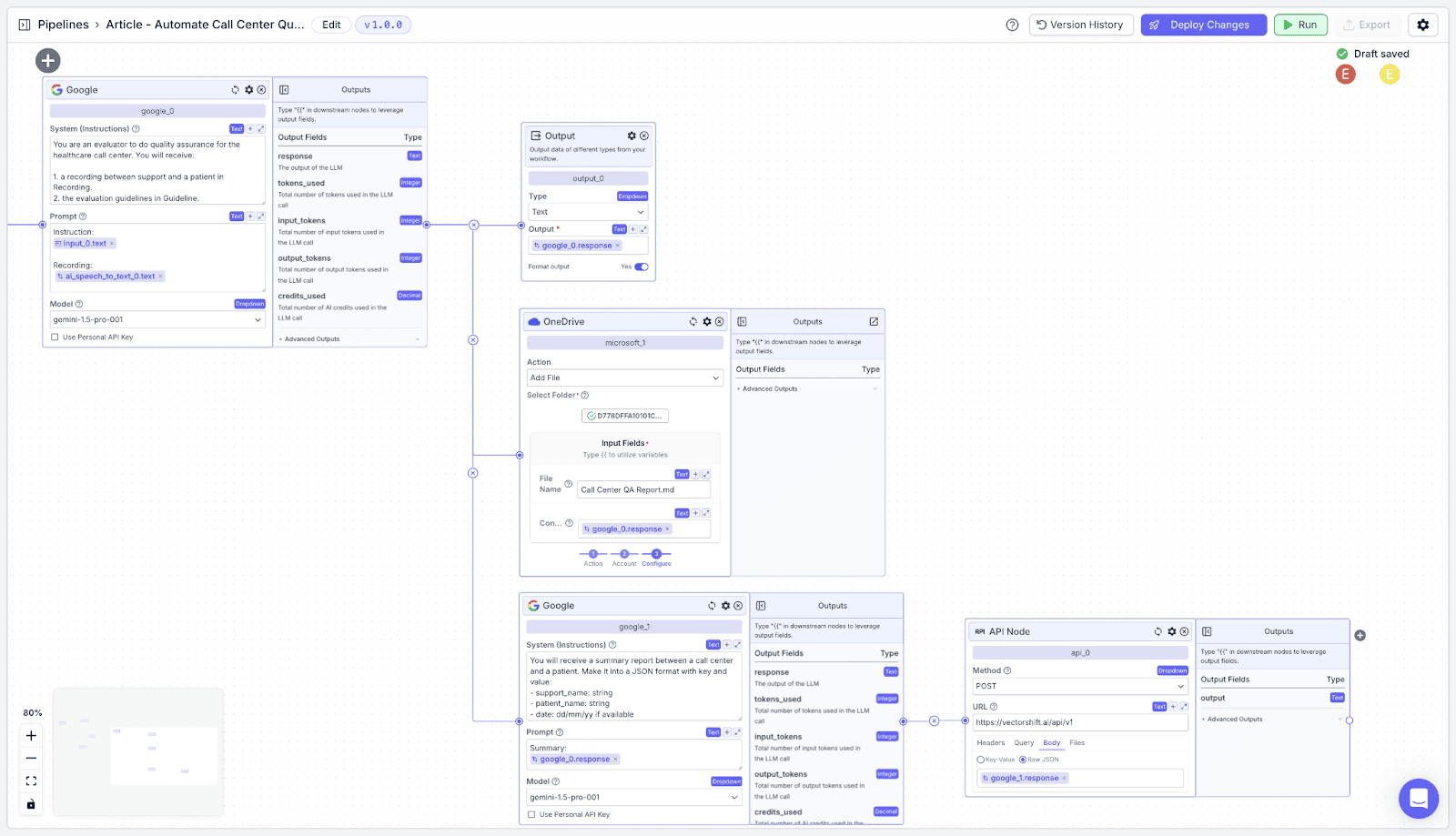Screen dimensions: 1456x836
Task: Click Deploy Changes
Action: click(x=1204, y=25)
